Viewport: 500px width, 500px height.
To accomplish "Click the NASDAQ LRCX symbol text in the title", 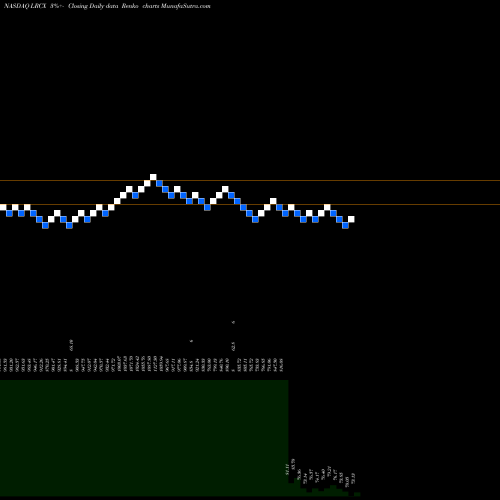I will coord(25,6).
